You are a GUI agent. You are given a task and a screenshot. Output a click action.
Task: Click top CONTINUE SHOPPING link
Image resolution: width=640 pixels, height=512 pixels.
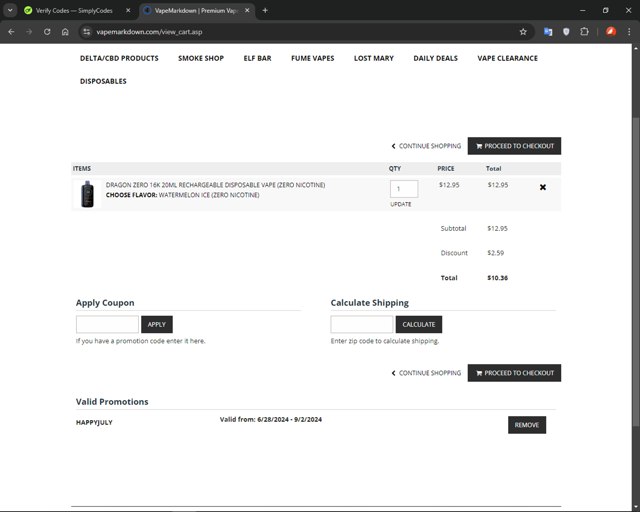(426, 146)
